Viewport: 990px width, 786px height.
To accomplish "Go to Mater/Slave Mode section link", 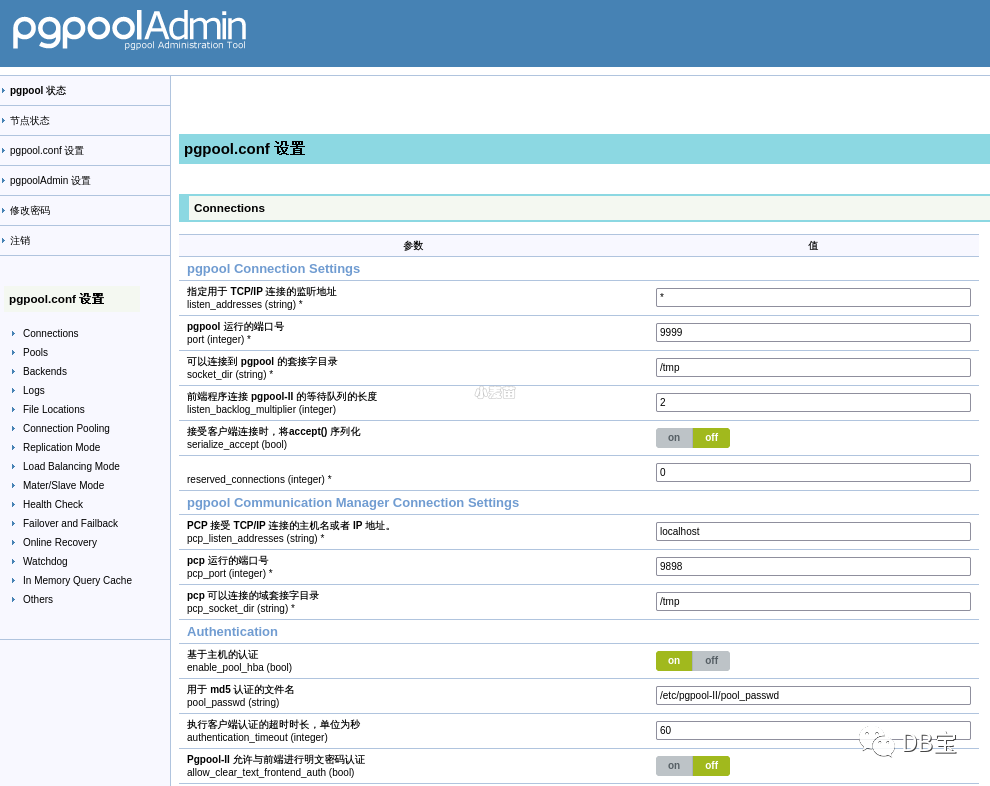I will [63, 485].
